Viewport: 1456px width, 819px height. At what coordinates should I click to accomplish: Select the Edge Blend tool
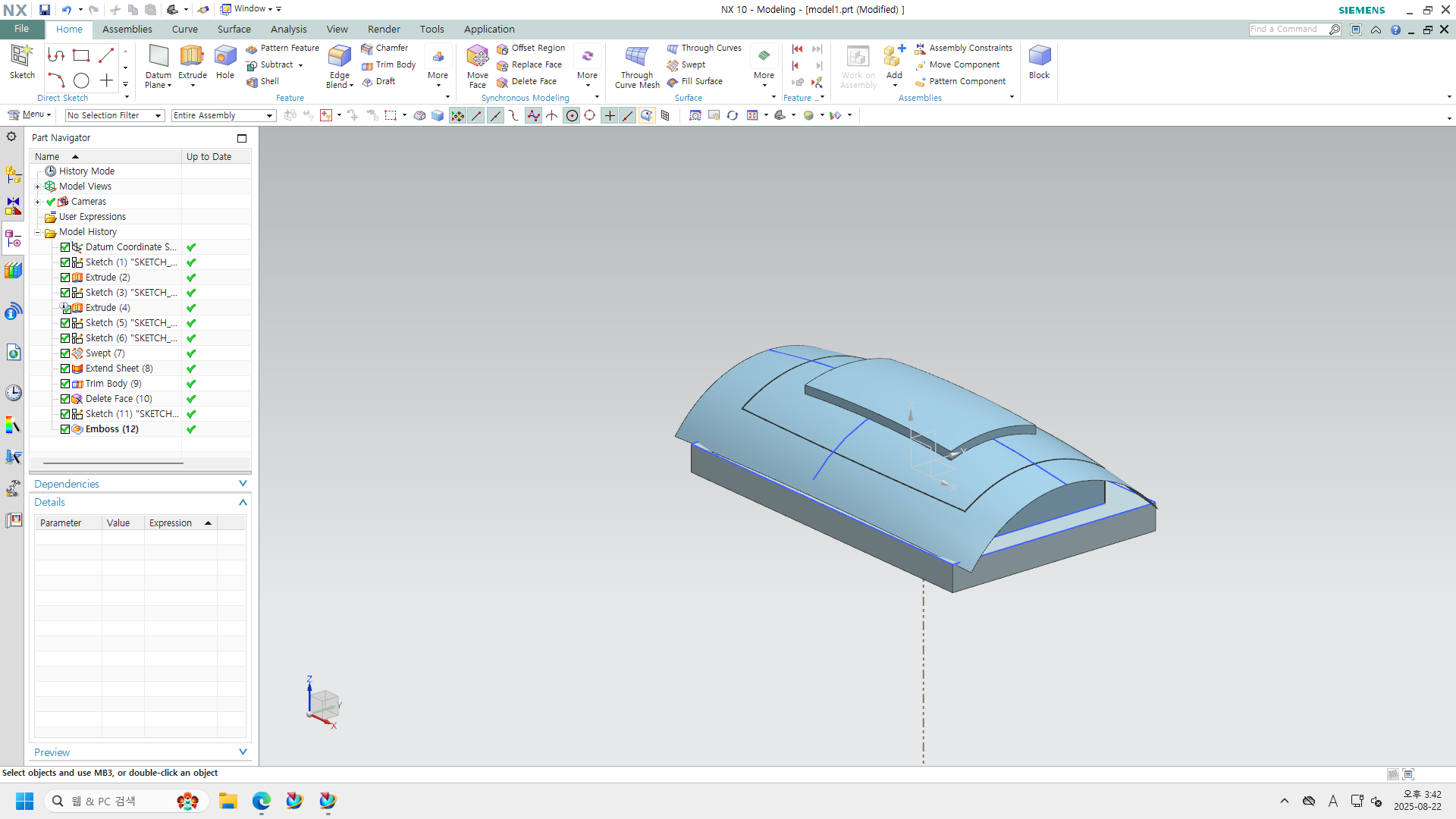pos(339,57)
